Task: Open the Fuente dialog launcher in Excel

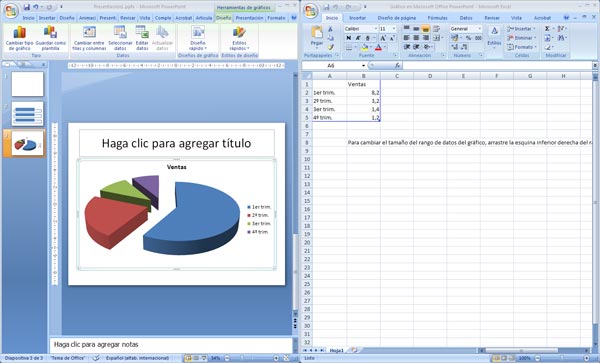Action: (x=395, y=55)
